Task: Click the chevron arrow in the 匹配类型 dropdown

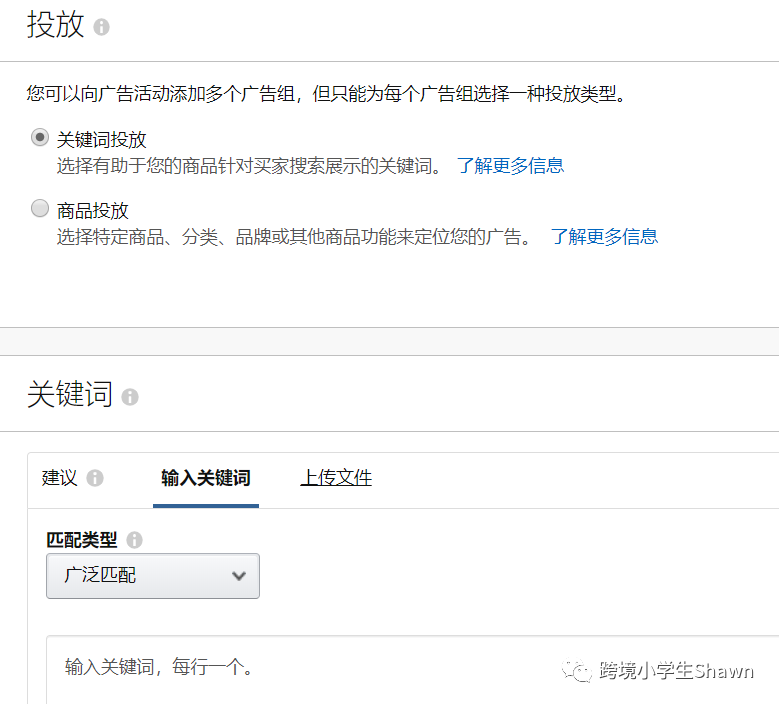Action: pyautogui.click(x=238, y=576)
